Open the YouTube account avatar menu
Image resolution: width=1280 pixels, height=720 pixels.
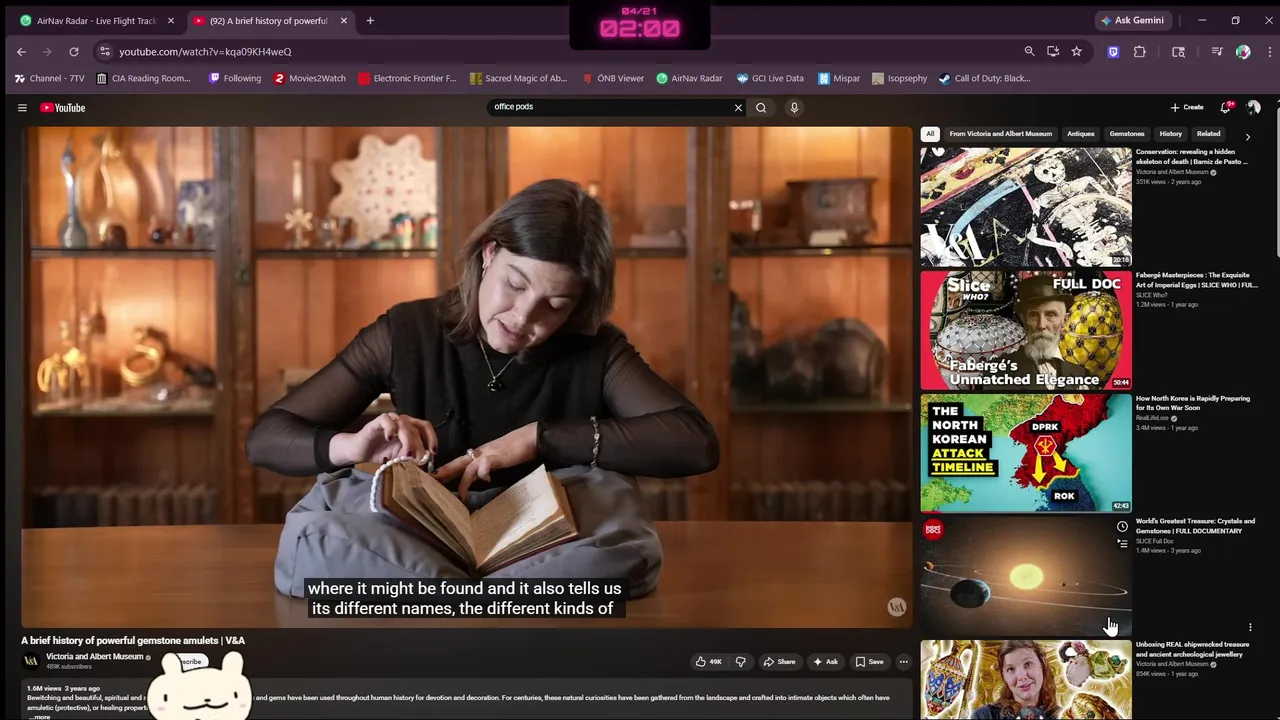(x=1254, y=107)
